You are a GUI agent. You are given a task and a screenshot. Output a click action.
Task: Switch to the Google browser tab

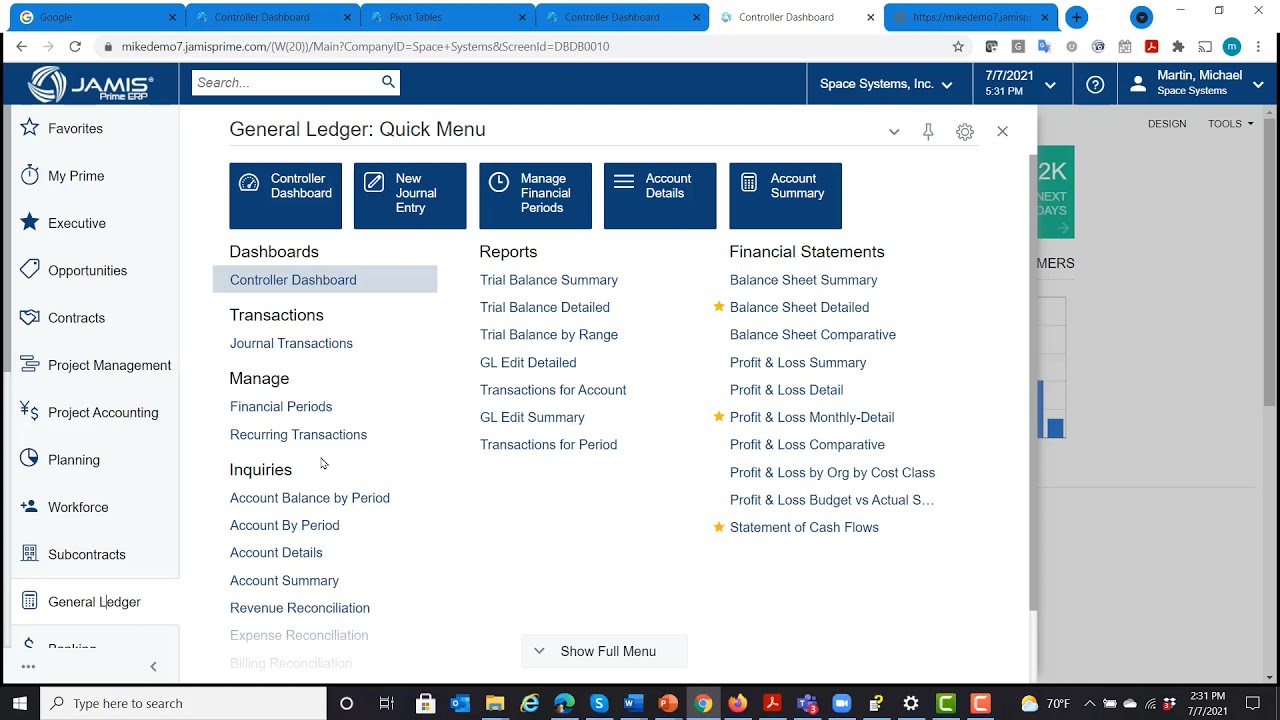click(x=97, y=17)
